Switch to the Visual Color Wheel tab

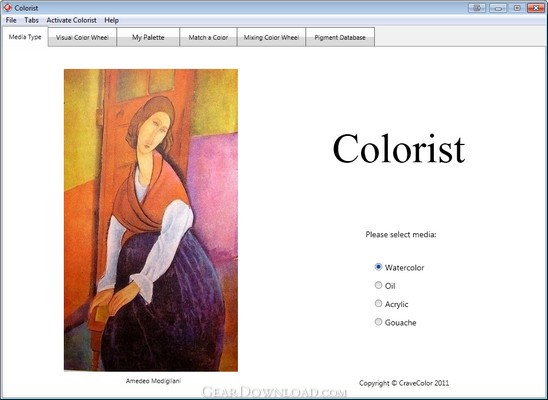coord(82,37)
